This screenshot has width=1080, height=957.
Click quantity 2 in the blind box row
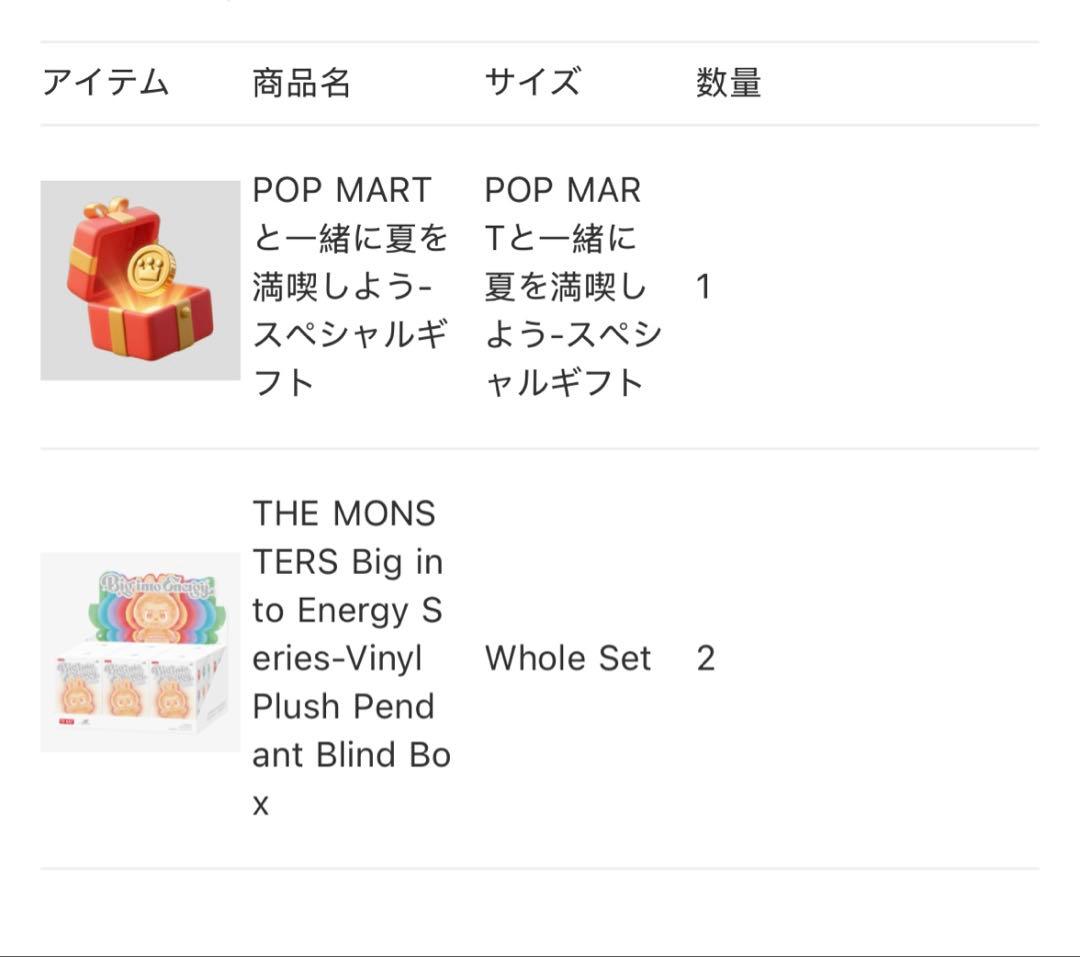pos(705,659)
